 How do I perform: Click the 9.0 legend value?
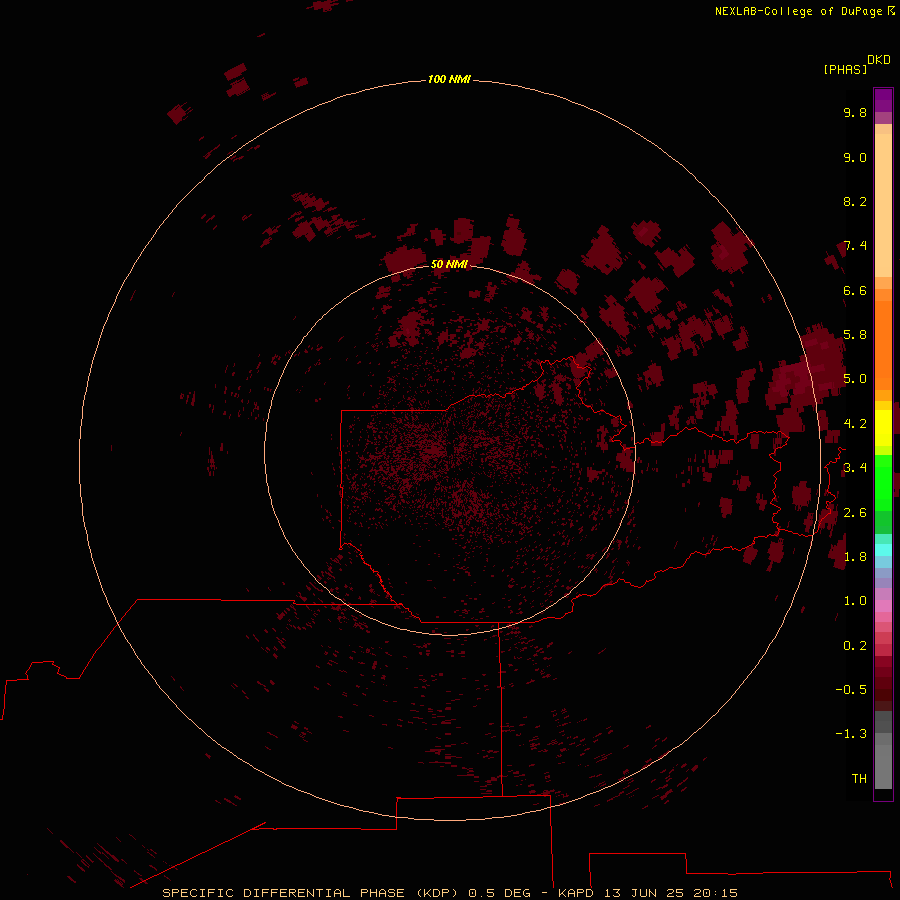855,157
